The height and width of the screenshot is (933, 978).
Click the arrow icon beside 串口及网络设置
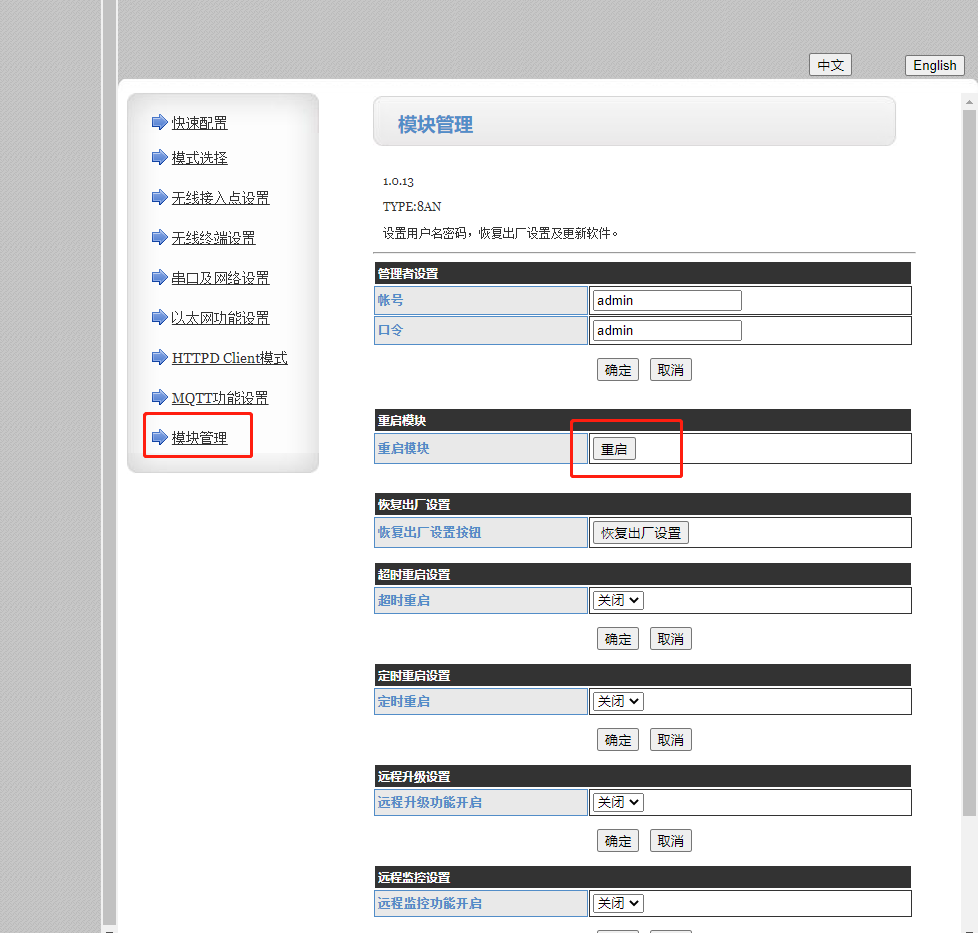(x=159, y=277)
